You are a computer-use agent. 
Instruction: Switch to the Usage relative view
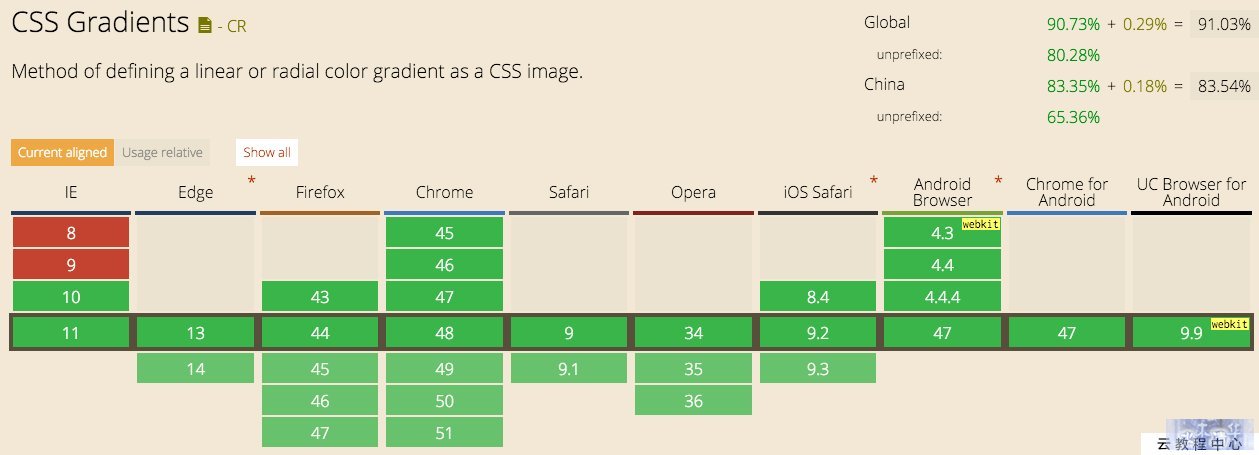tap(163, 153)
